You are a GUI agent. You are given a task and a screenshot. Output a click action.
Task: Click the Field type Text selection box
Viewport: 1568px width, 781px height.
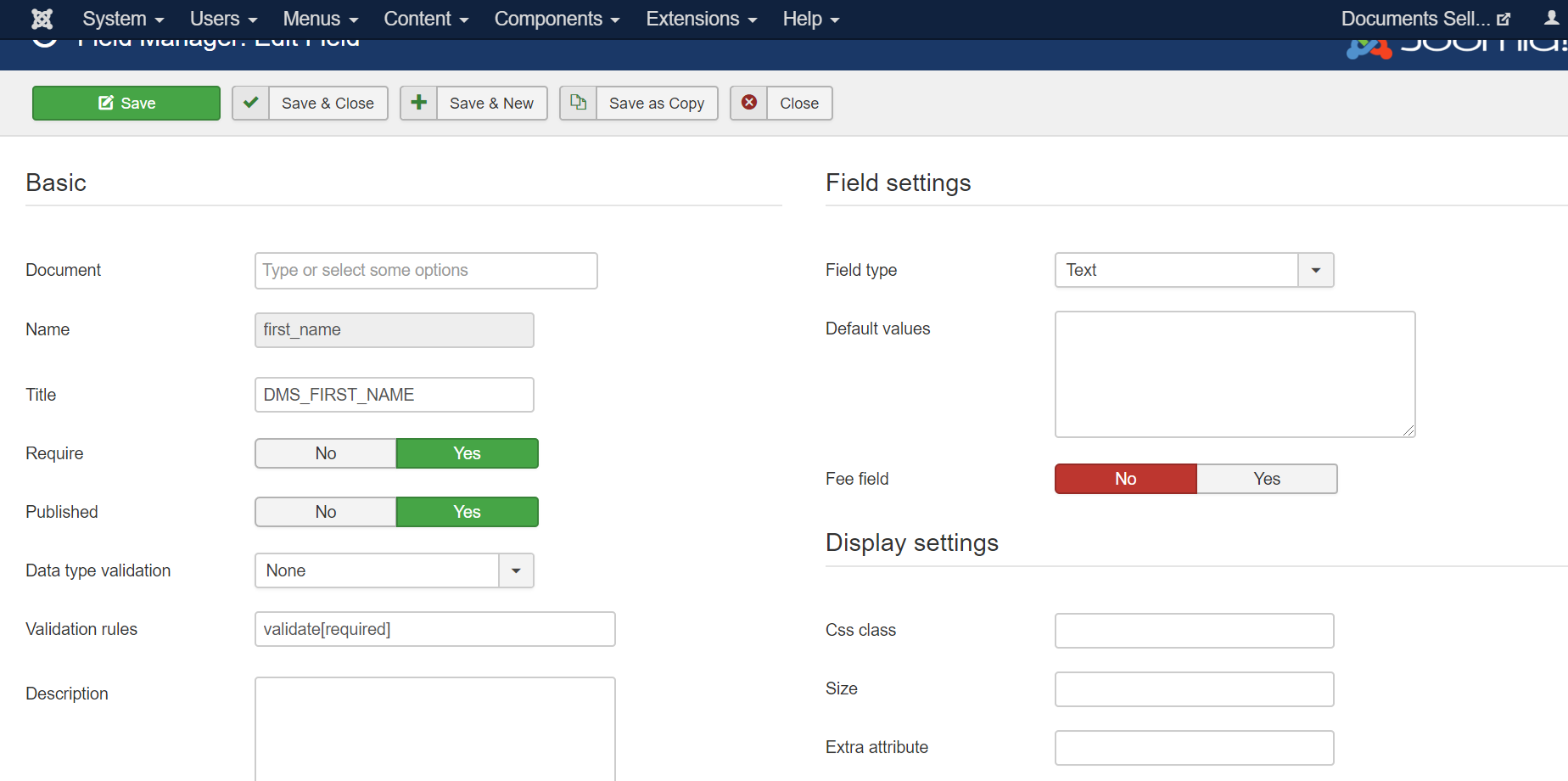pyautogui.click(x=1176, y=270)
